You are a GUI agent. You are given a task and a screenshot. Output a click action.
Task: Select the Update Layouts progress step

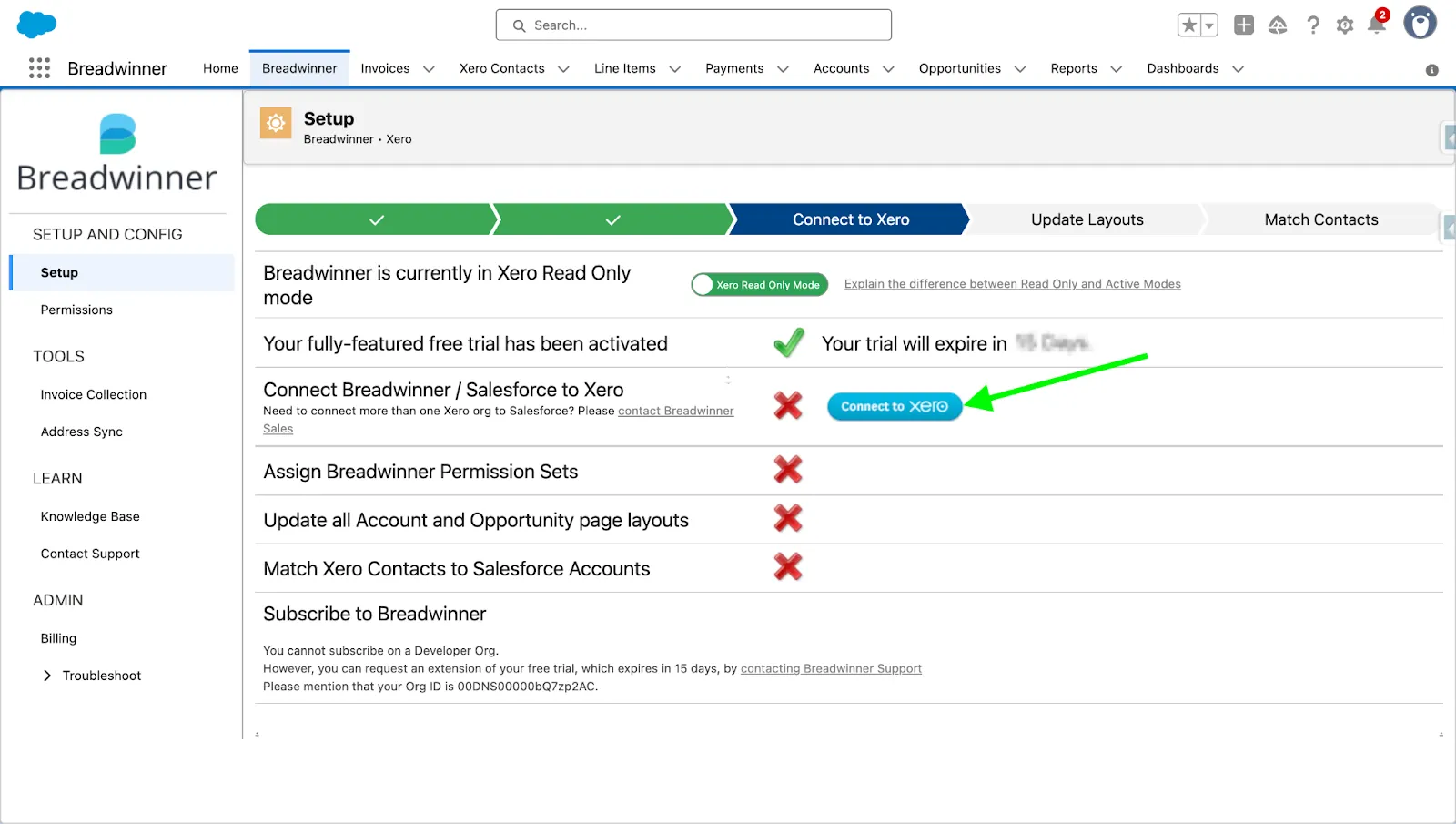tap(1087, 219)
